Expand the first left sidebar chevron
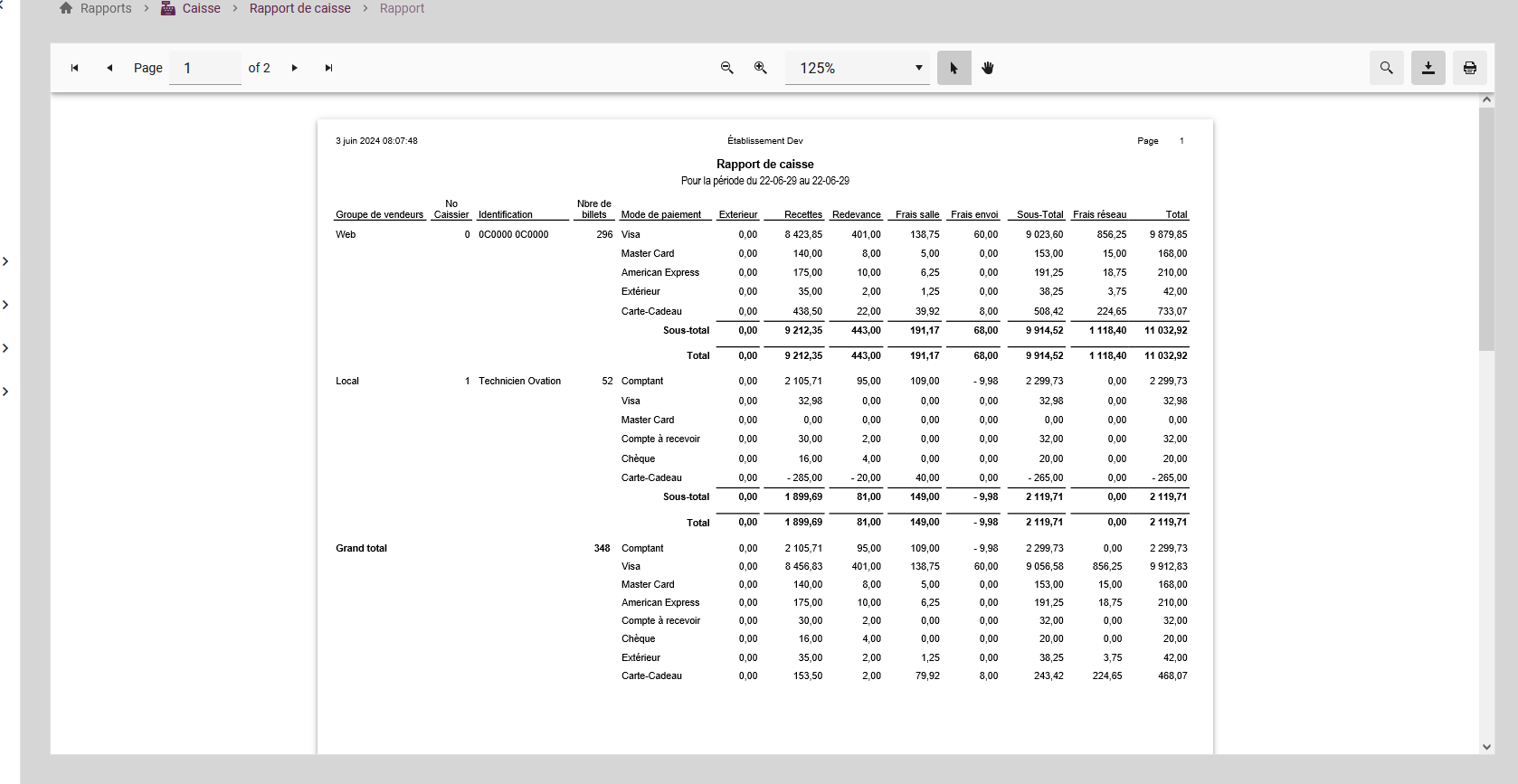The image size is (1518, 784). (x=5, y=261)
